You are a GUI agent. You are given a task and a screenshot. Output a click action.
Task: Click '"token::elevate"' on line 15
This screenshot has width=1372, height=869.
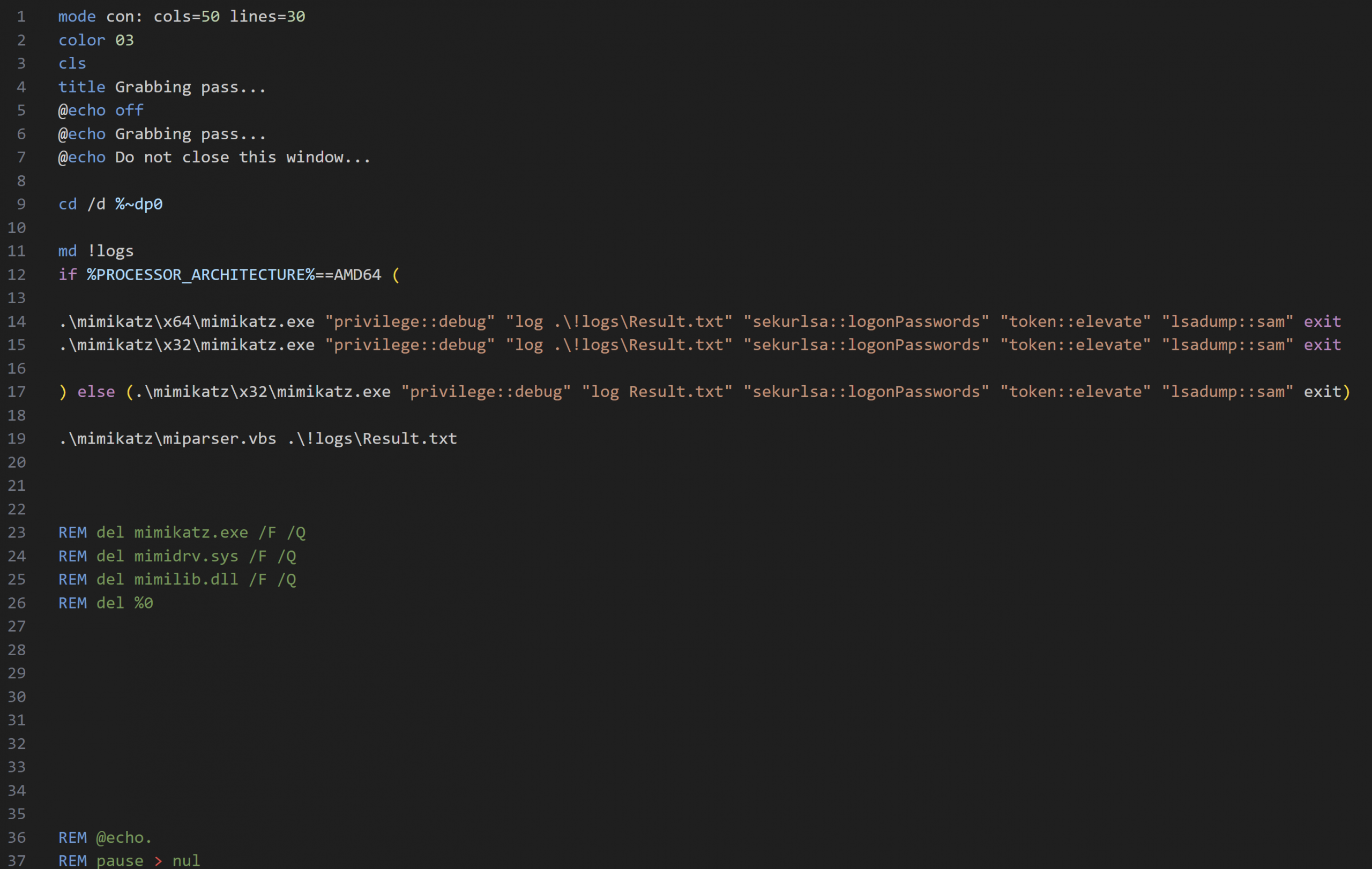click(1076, 344)
